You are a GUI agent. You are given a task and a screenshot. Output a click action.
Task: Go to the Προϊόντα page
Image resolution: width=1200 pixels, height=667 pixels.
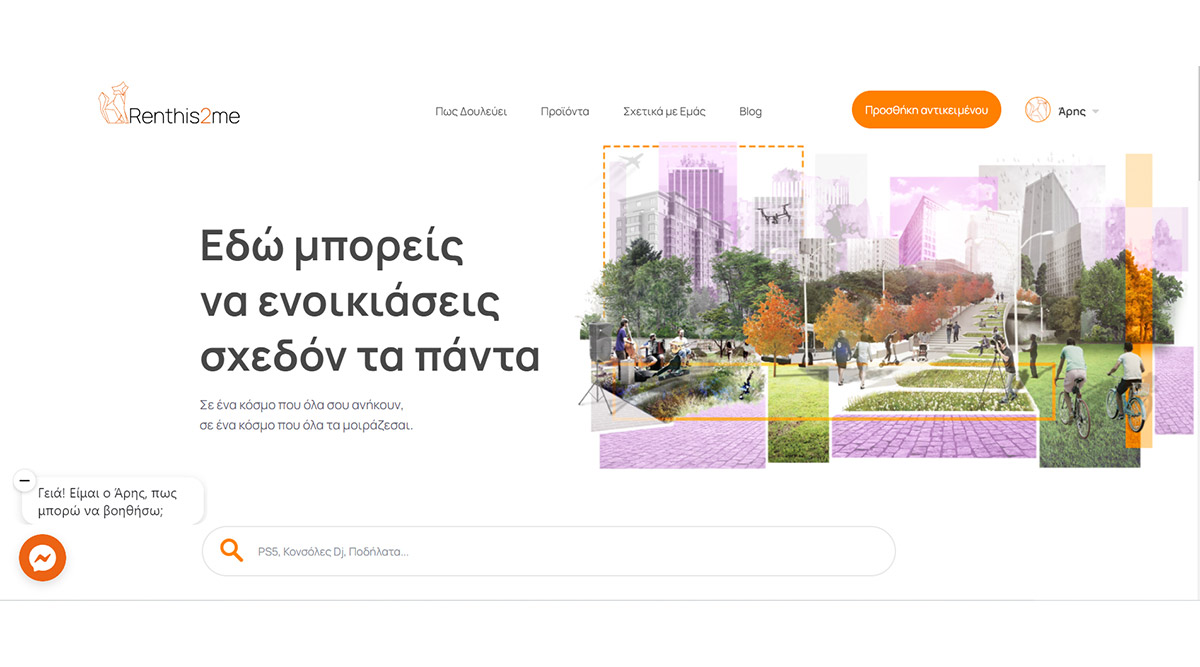[x=565, y=111]
